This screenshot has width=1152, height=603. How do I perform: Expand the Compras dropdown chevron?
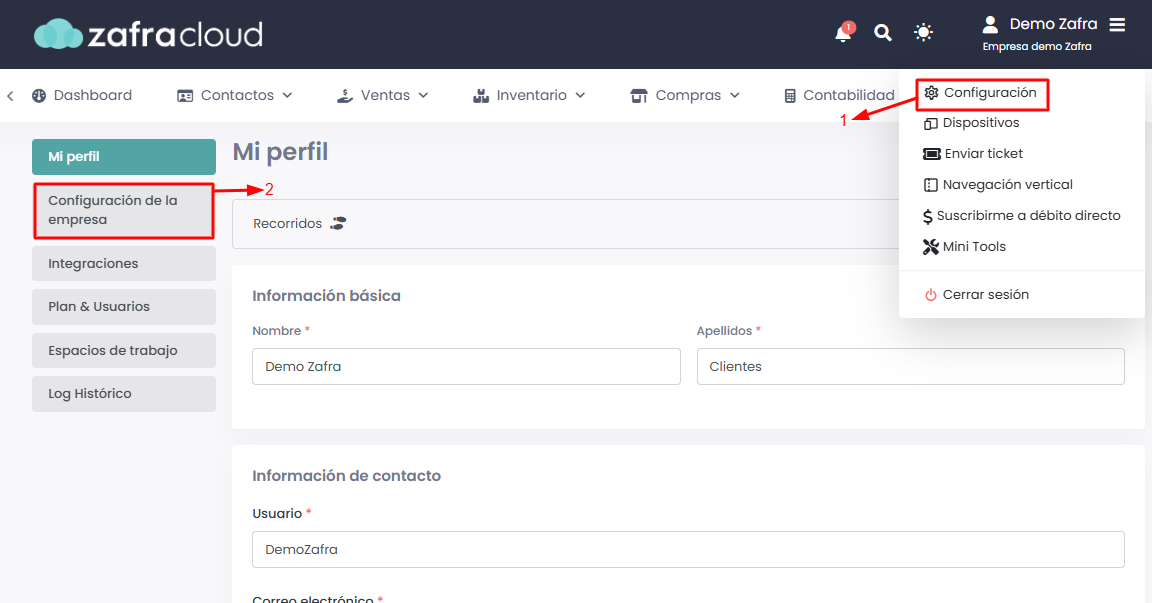click(x=735, y=95)
